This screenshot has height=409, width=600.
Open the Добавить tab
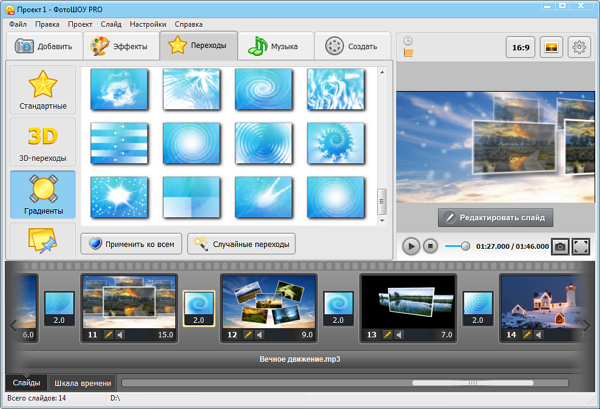coord(44,46)
